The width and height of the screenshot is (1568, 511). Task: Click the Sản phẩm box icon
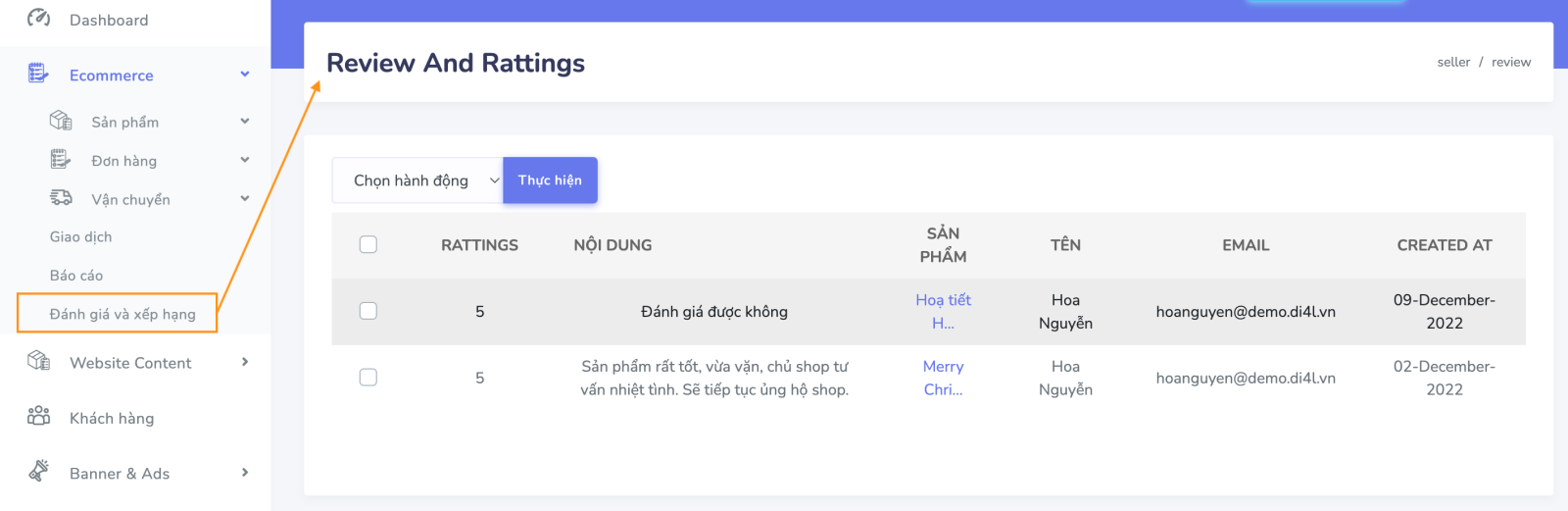coord(61,121)
